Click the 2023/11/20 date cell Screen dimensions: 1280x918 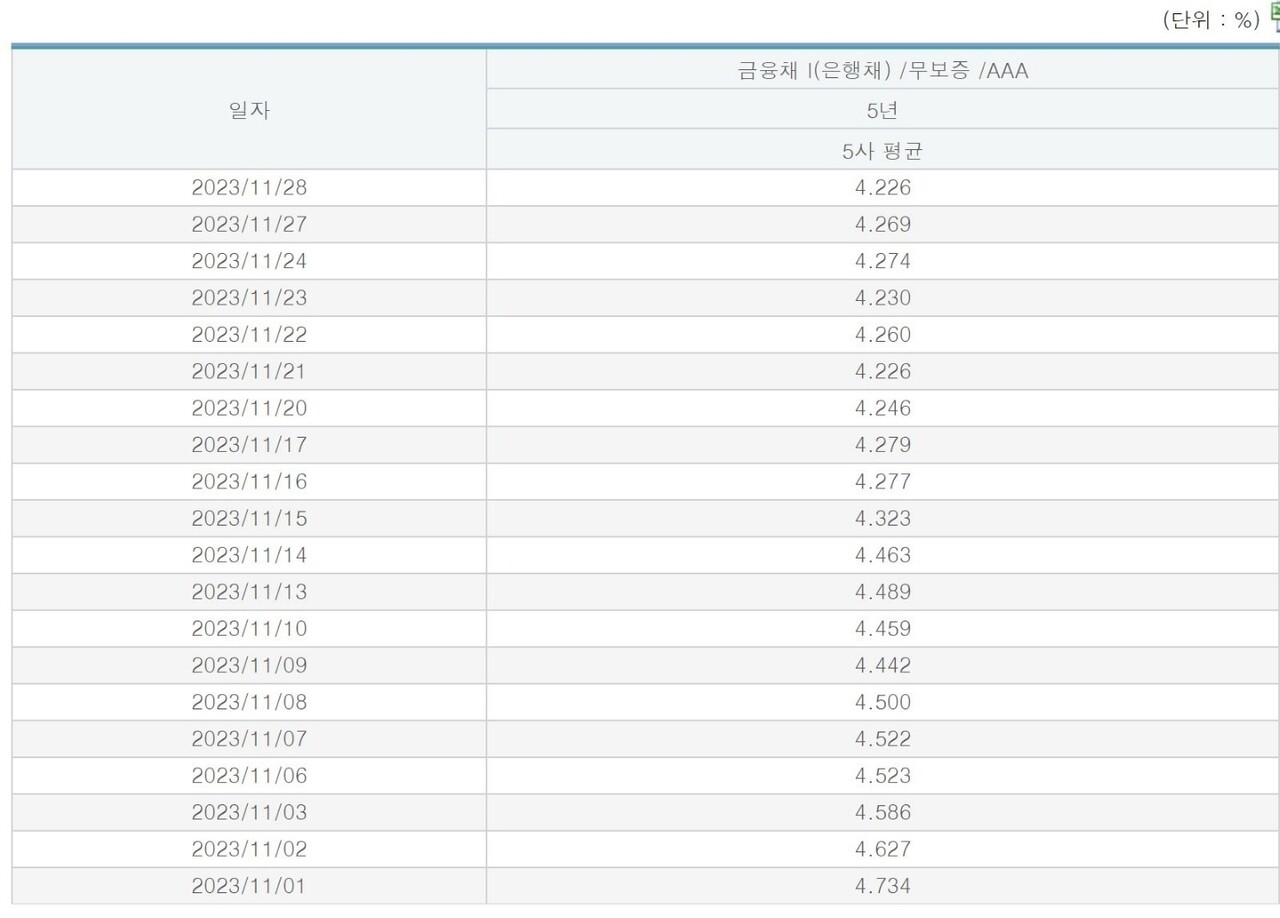pos(247,408)
